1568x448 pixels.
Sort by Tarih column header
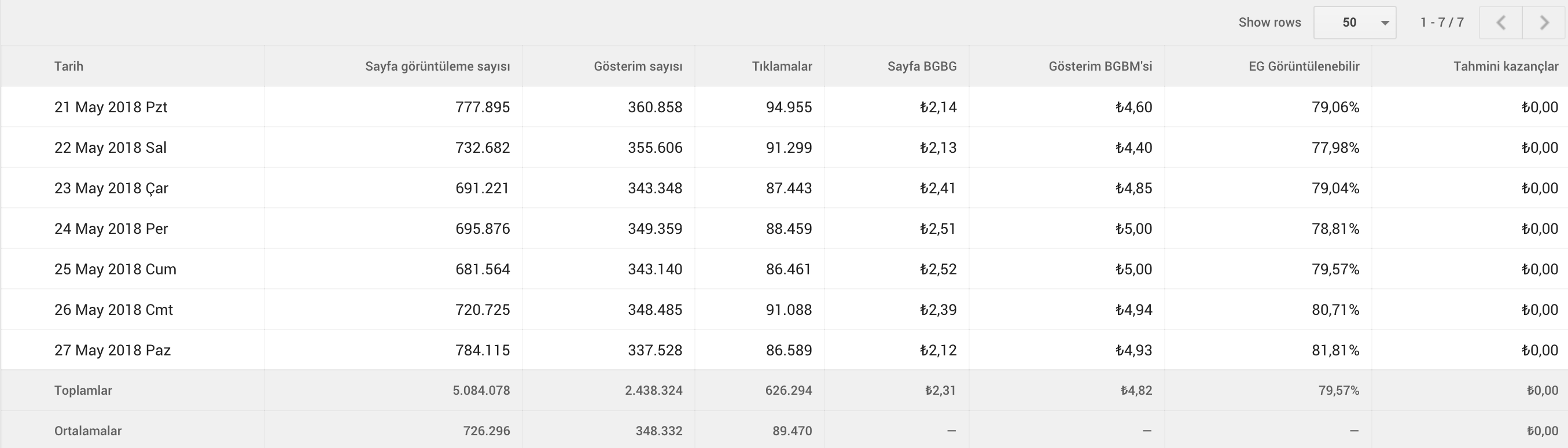click(x=69, y=67)
